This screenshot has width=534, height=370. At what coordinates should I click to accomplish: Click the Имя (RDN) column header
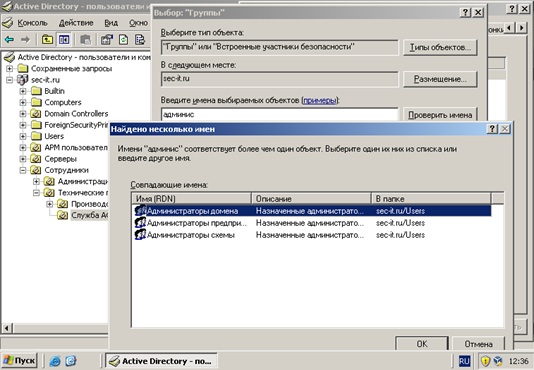pyautogui.click(x=191, y=199)
